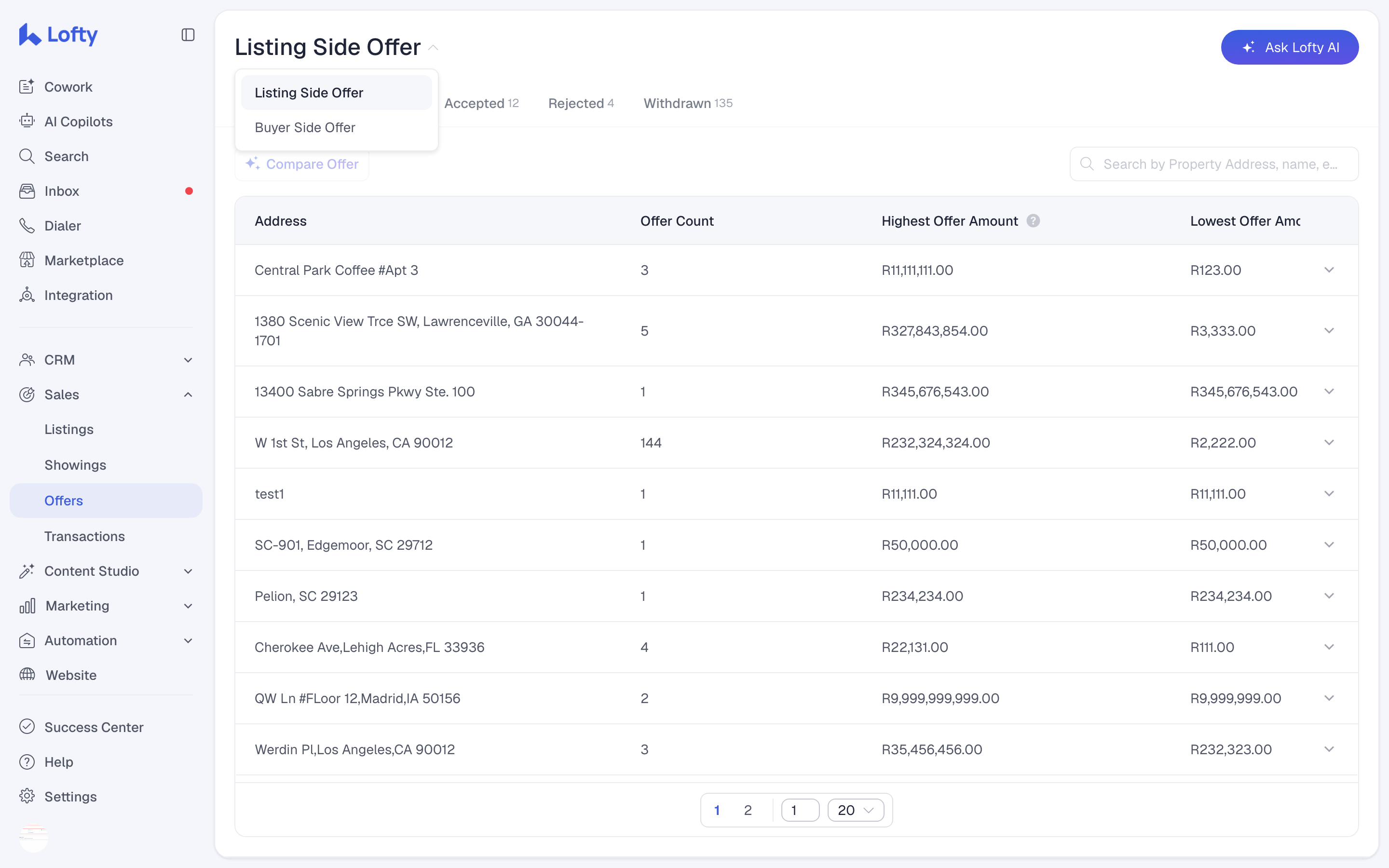The width and height of the screenshot is (1389, 868).
Task: Open the page size 20 dropdown
Action: 855,810
